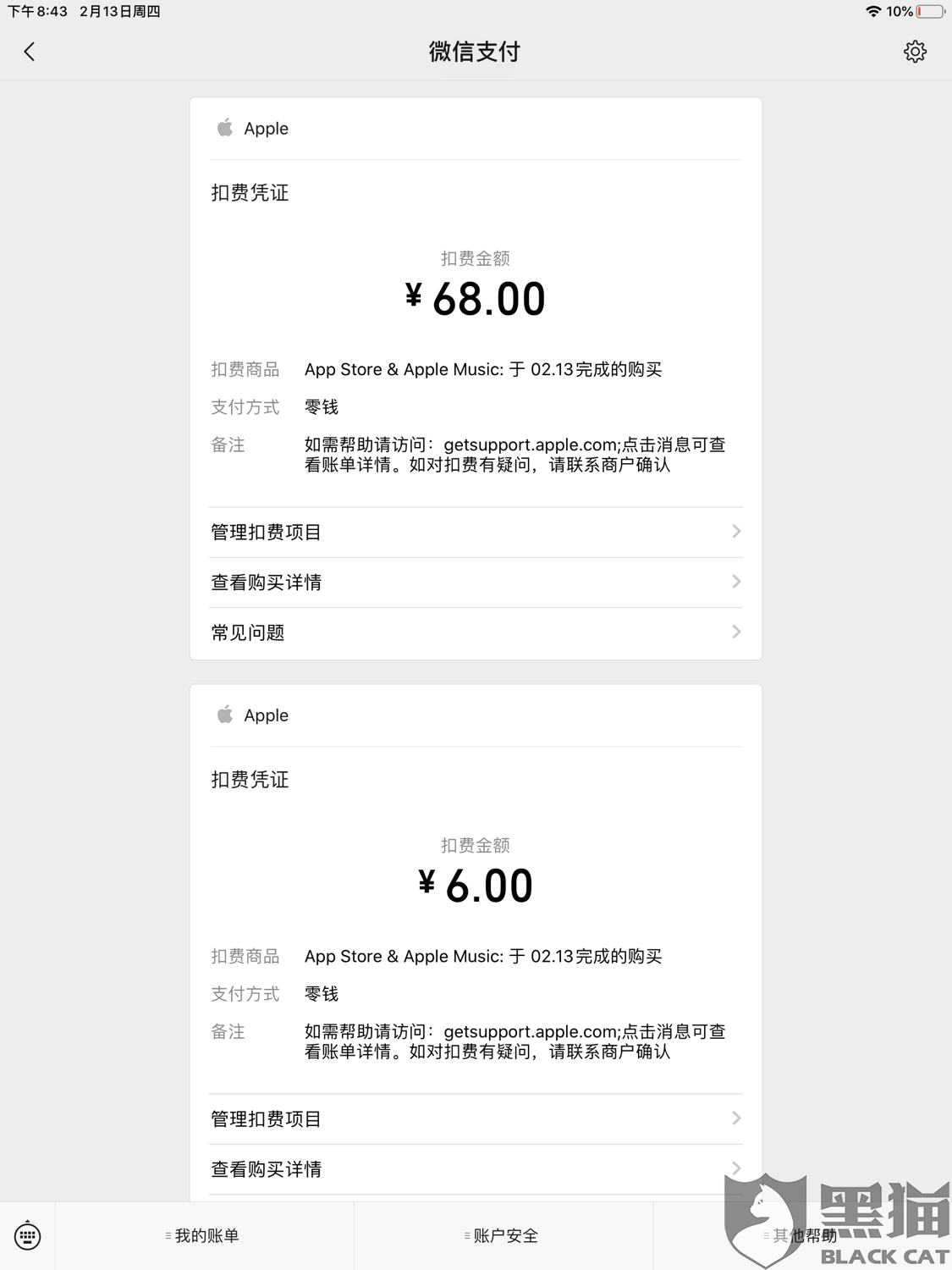Tap the Wi-Fi status icon
Screen dimensions: 952x1270
(x=872, y=12)
